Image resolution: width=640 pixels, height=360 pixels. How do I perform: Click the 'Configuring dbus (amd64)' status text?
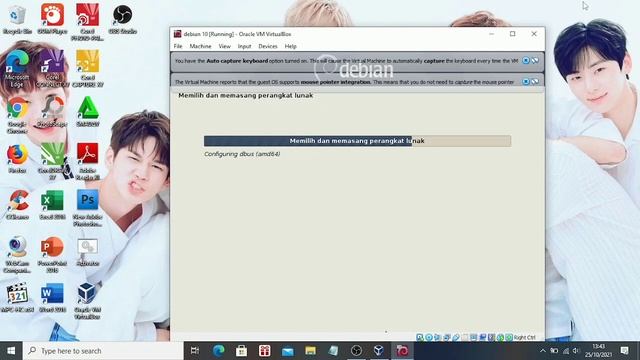(242, 154)
